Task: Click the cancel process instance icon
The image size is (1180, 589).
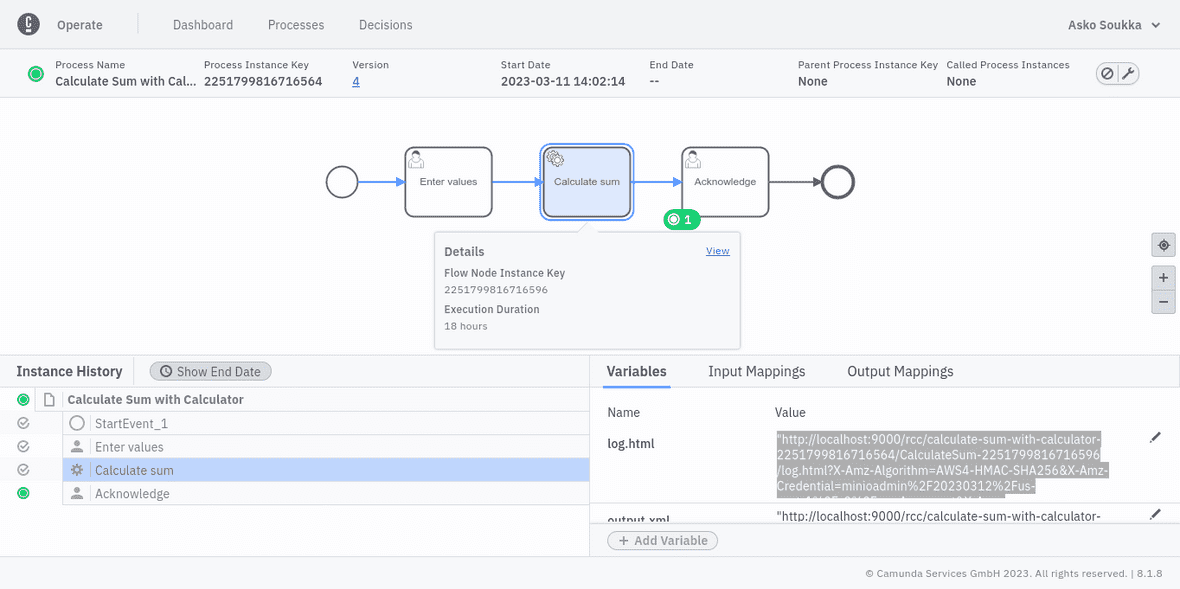Action: pos(1106,73)
